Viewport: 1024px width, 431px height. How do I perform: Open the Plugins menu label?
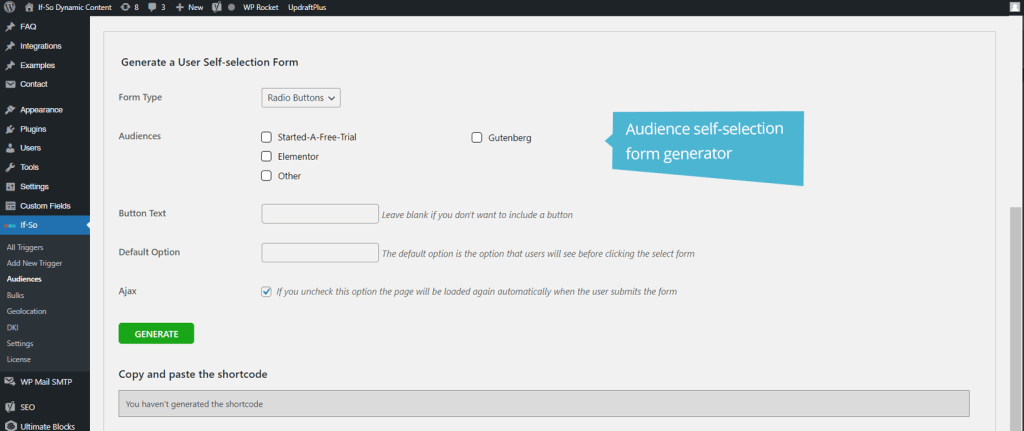[33, 129]
